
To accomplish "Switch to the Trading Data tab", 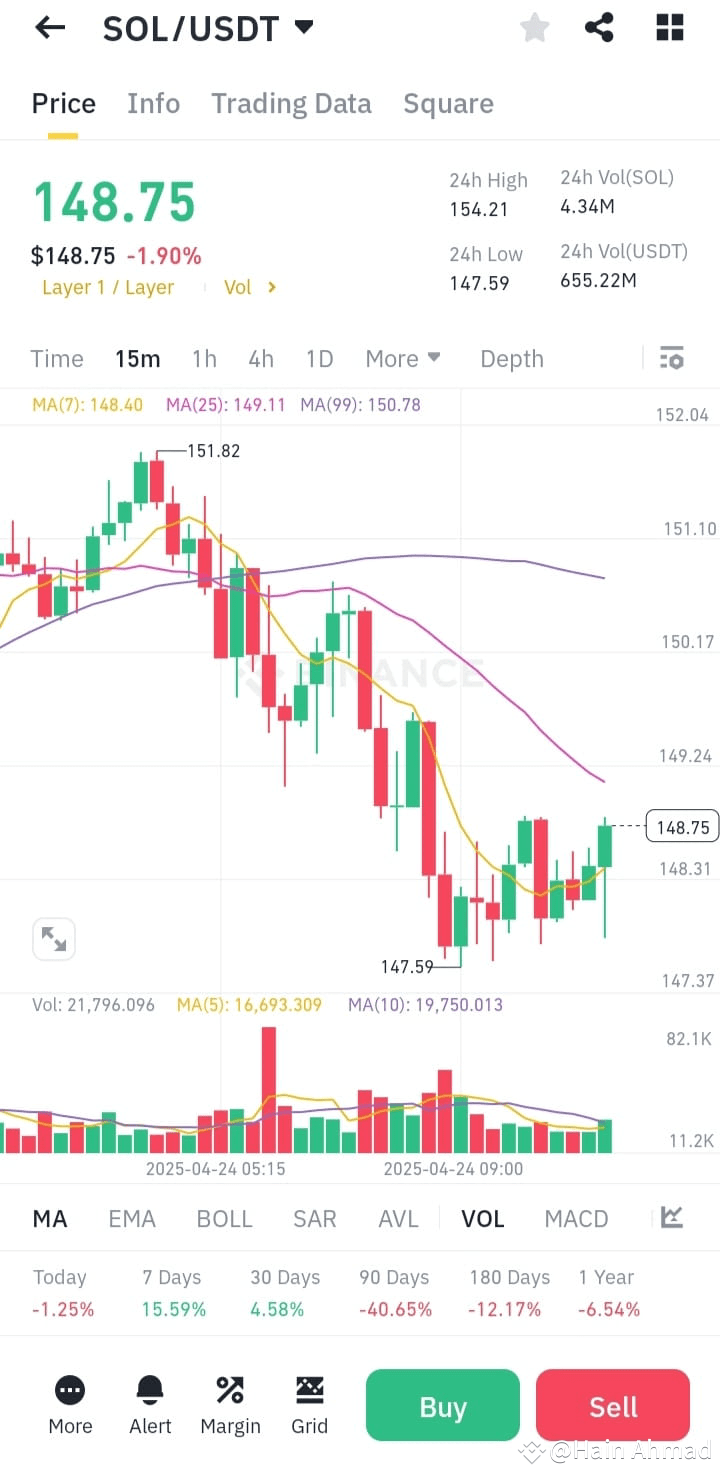I will click(x=291, y=103).
